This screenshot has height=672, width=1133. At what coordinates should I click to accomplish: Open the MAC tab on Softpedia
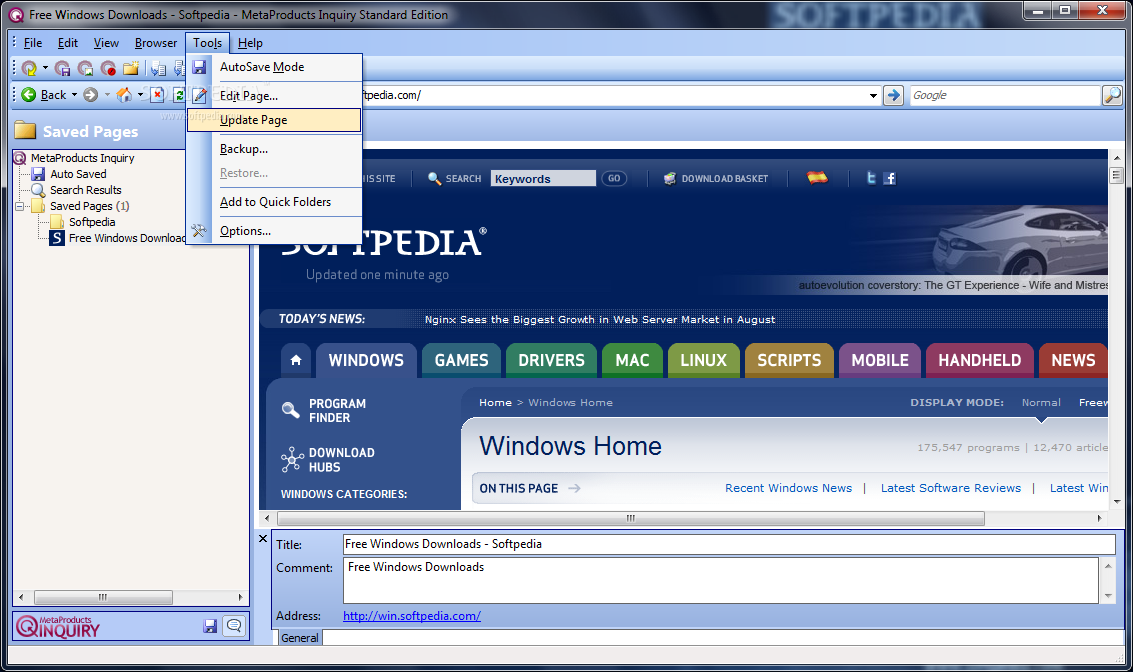point(632,360)
